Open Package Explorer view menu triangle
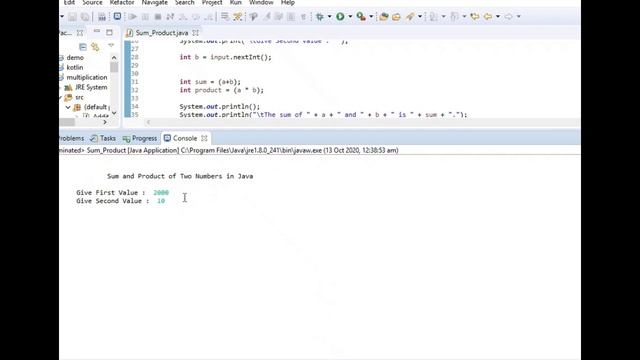The width and height of the screenshot is (640, 360). [111, 46]
